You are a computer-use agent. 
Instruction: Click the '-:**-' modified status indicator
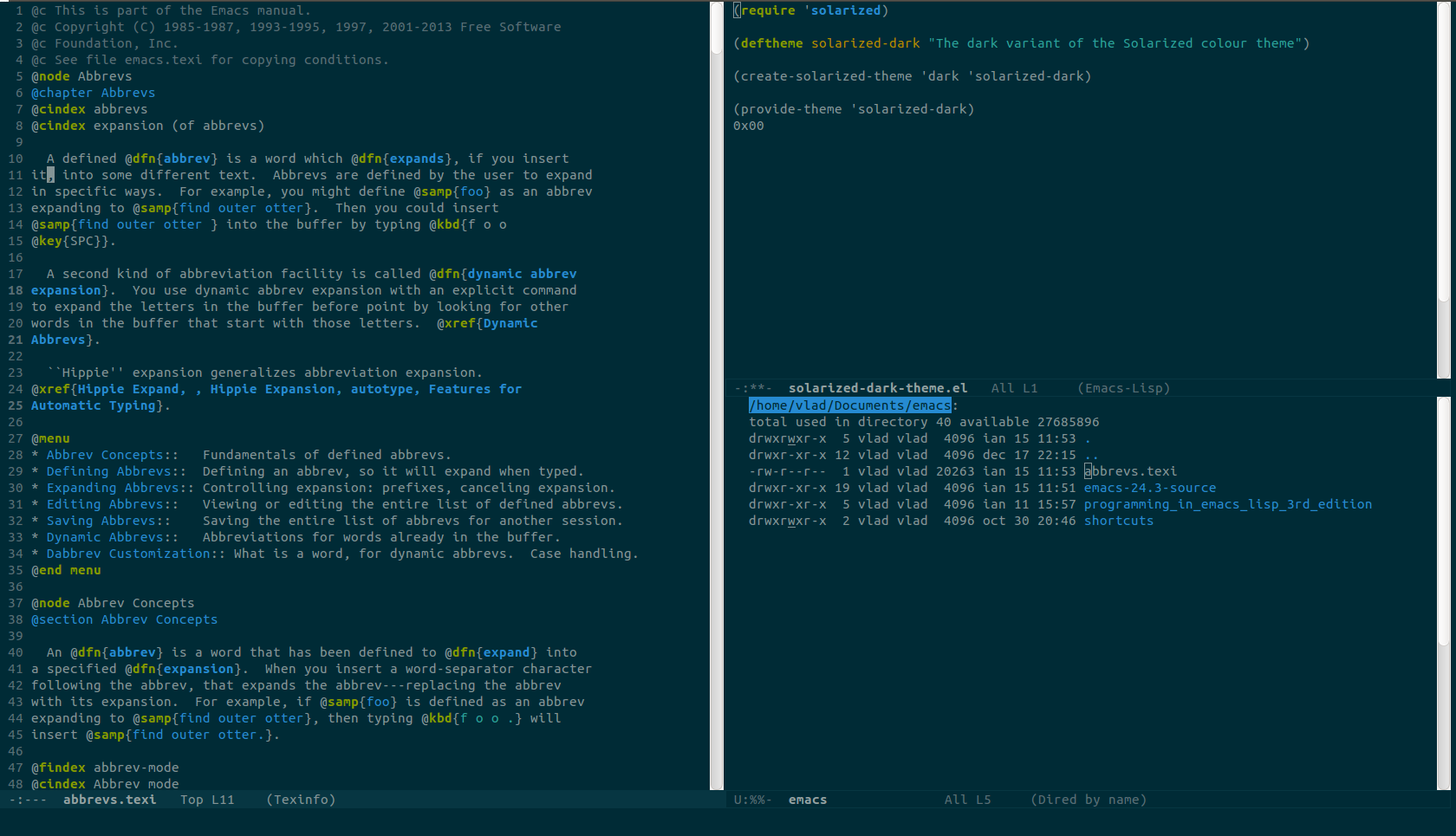click(x=752, y=388)
